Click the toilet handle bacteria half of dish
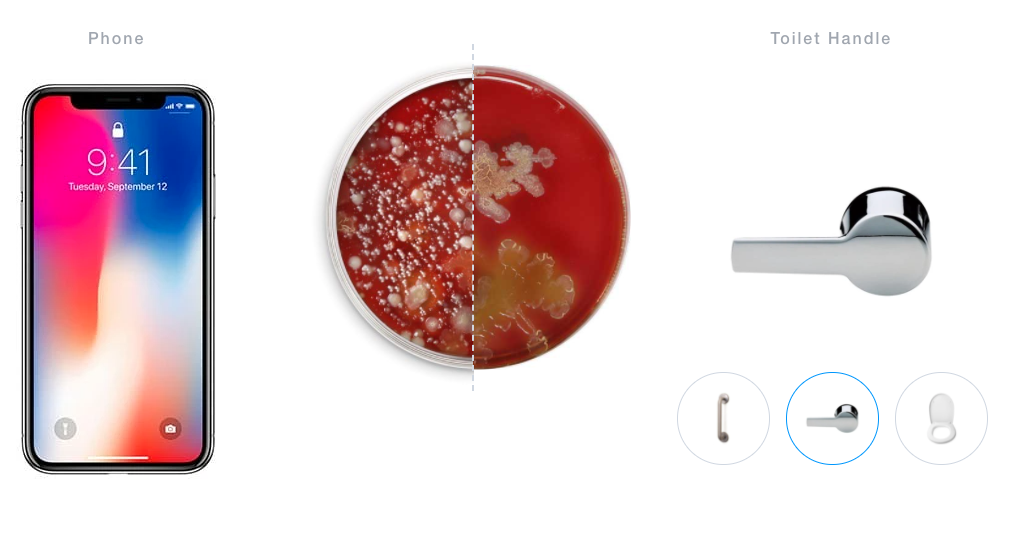The width and height of the screenshot is (1012, 547). click(x=552, y=217)
